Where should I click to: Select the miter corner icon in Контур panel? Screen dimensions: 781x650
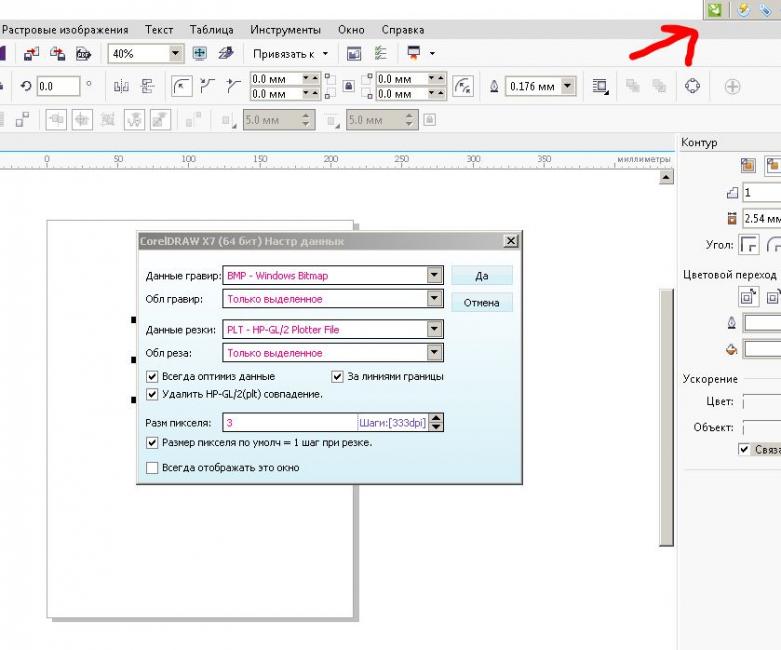point(747,245)
